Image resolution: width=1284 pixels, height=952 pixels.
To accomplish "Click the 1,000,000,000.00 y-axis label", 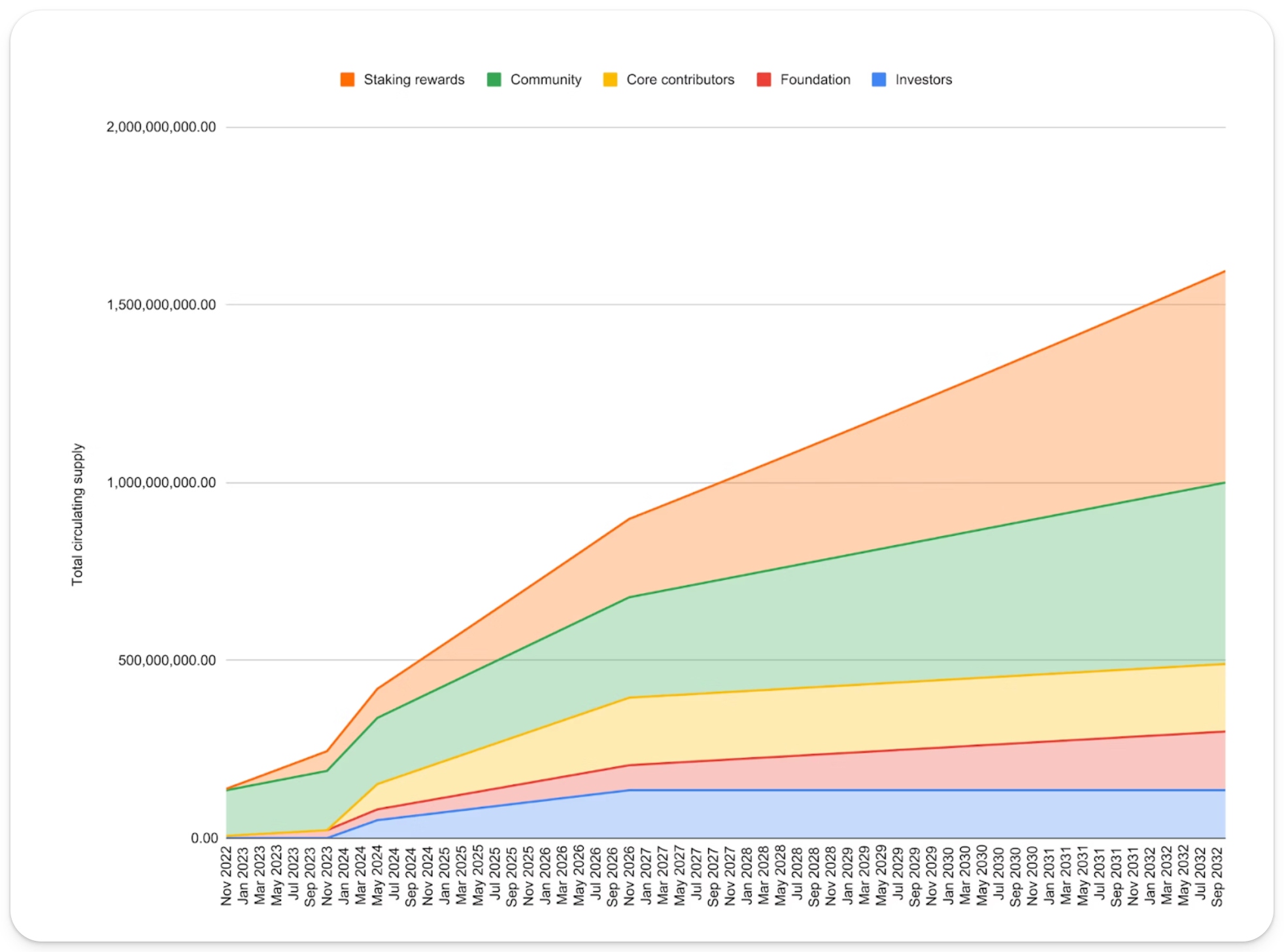I will (x=161, y=483).
